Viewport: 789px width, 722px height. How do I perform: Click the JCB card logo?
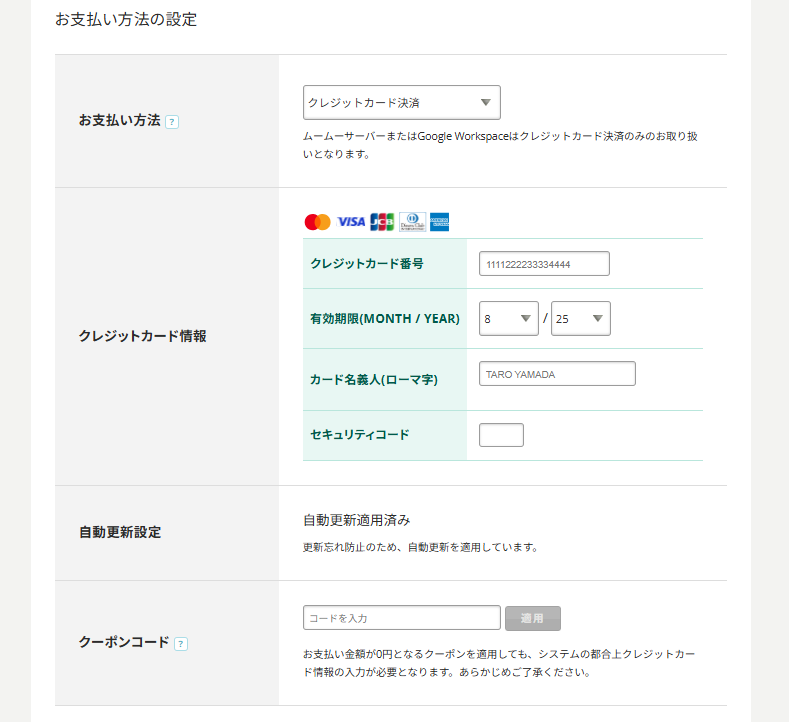pos(382,222)
